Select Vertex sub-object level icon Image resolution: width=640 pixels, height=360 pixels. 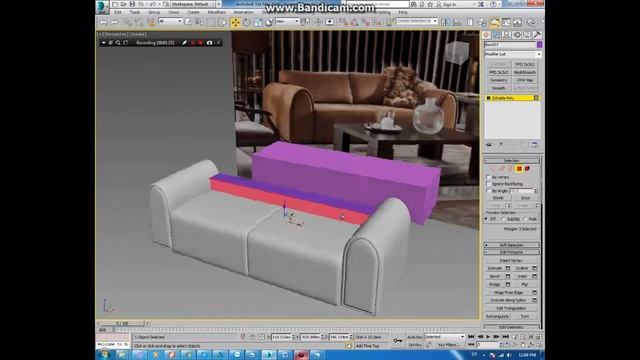click(493, 169)
